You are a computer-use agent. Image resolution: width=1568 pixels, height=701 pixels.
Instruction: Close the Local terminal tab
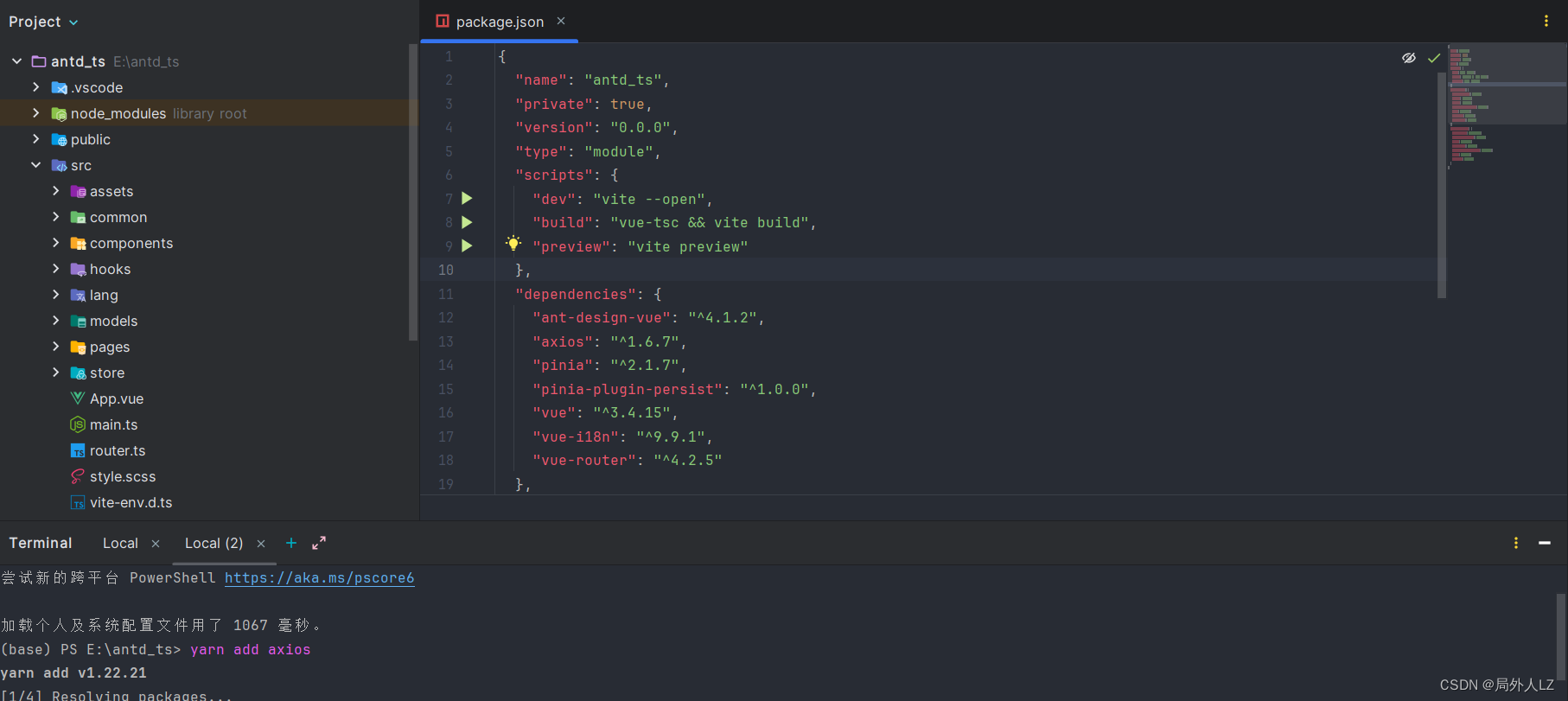tap(156, 544)
